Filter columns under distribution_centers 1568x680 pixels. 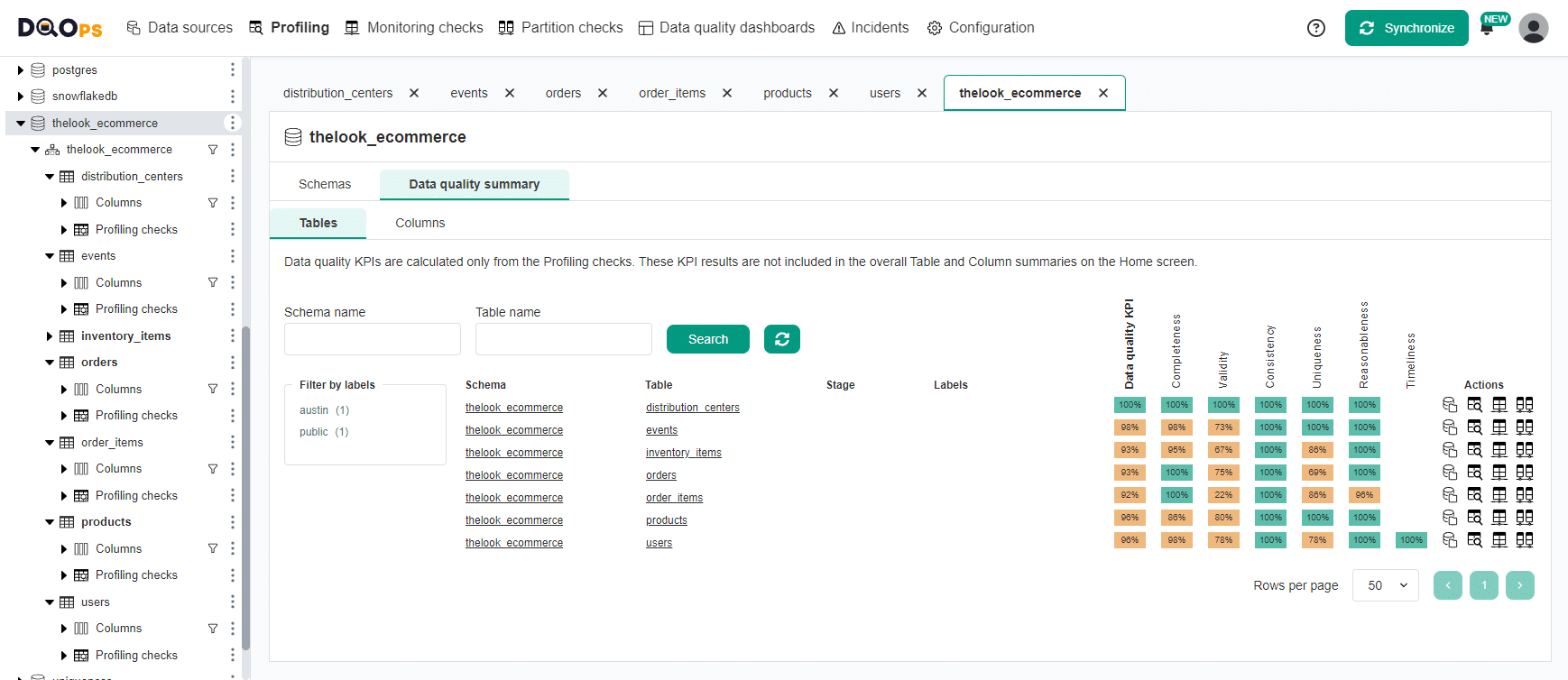[x=213, y=203]
